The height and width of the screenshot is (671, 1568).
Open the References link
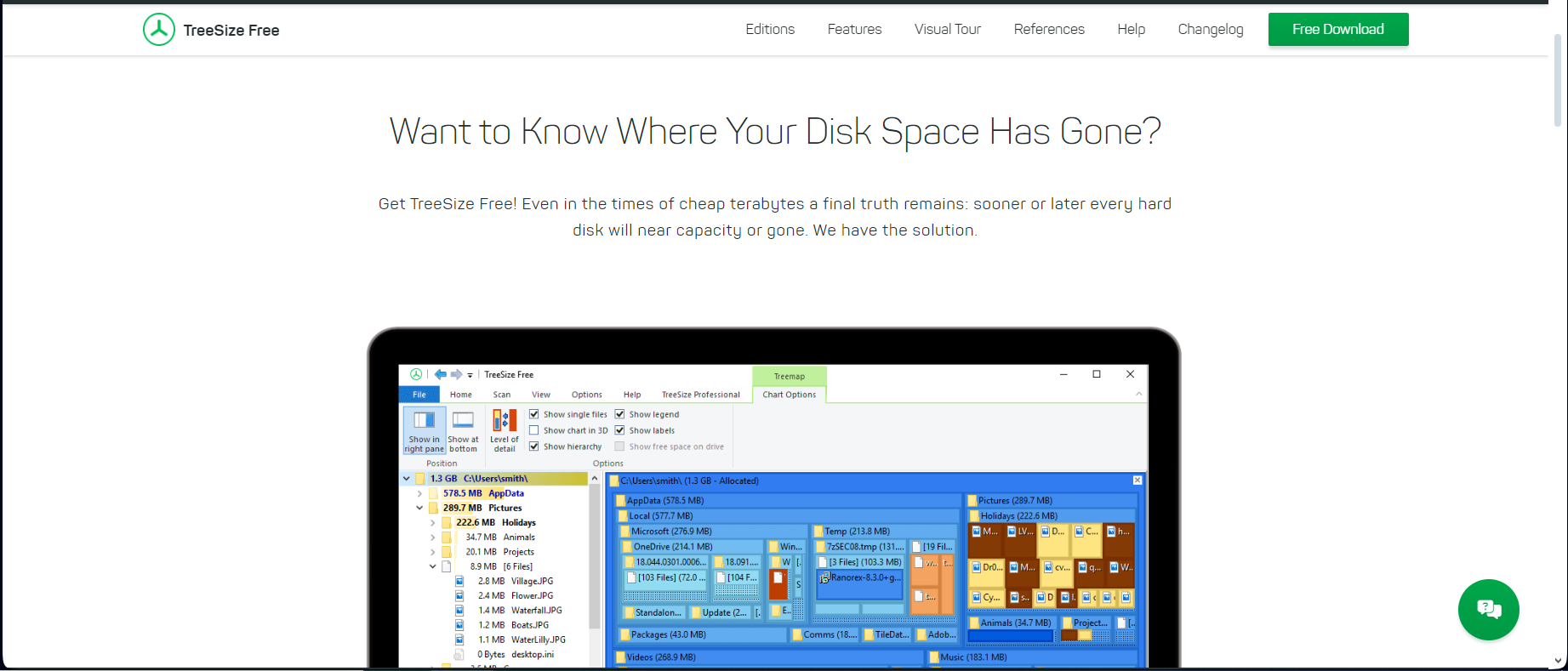tap(1049, 29)
